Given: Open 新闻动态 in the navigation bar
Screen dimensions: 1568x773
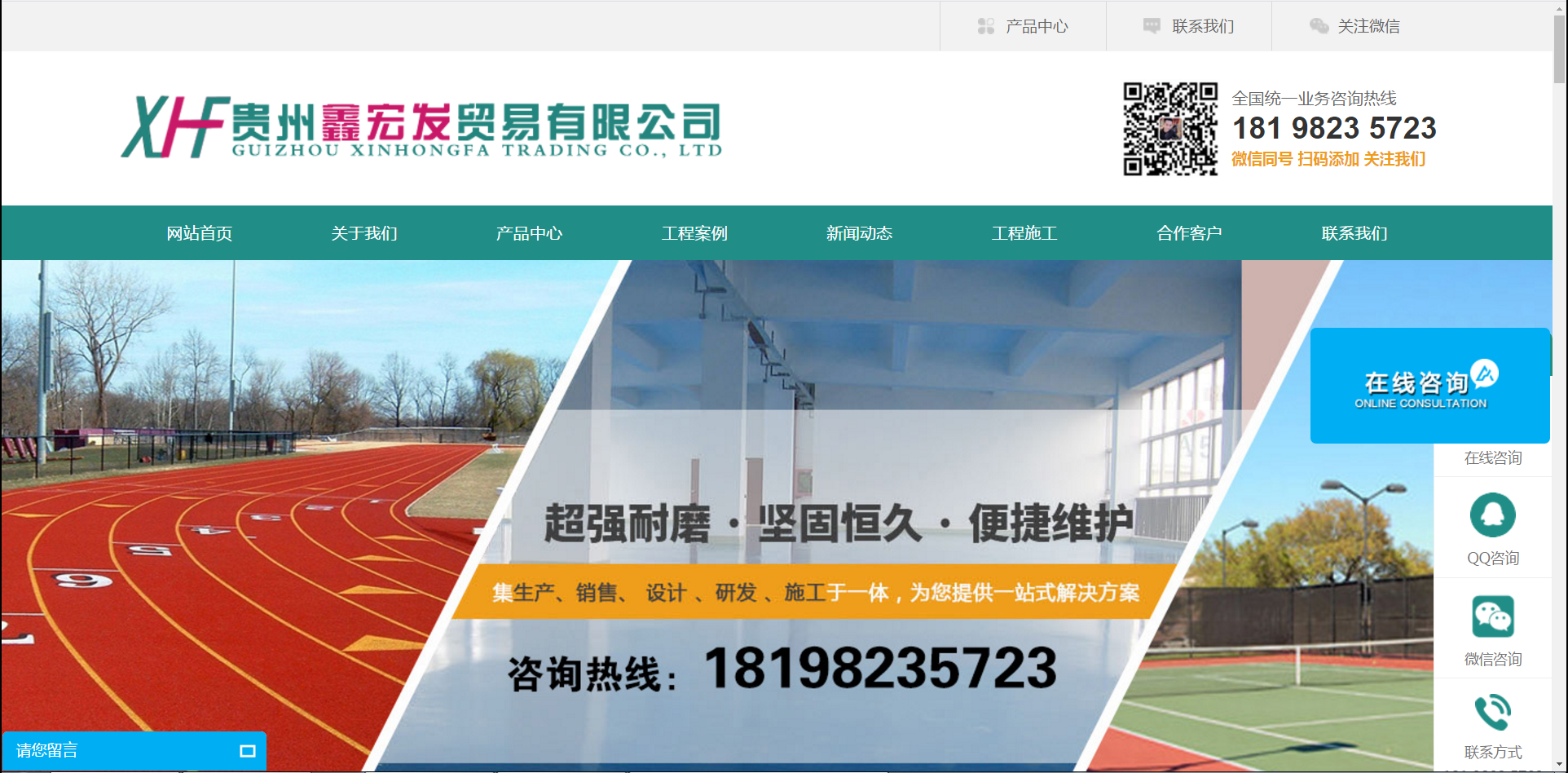Looking at the screenshot, I should pos(859,233).
